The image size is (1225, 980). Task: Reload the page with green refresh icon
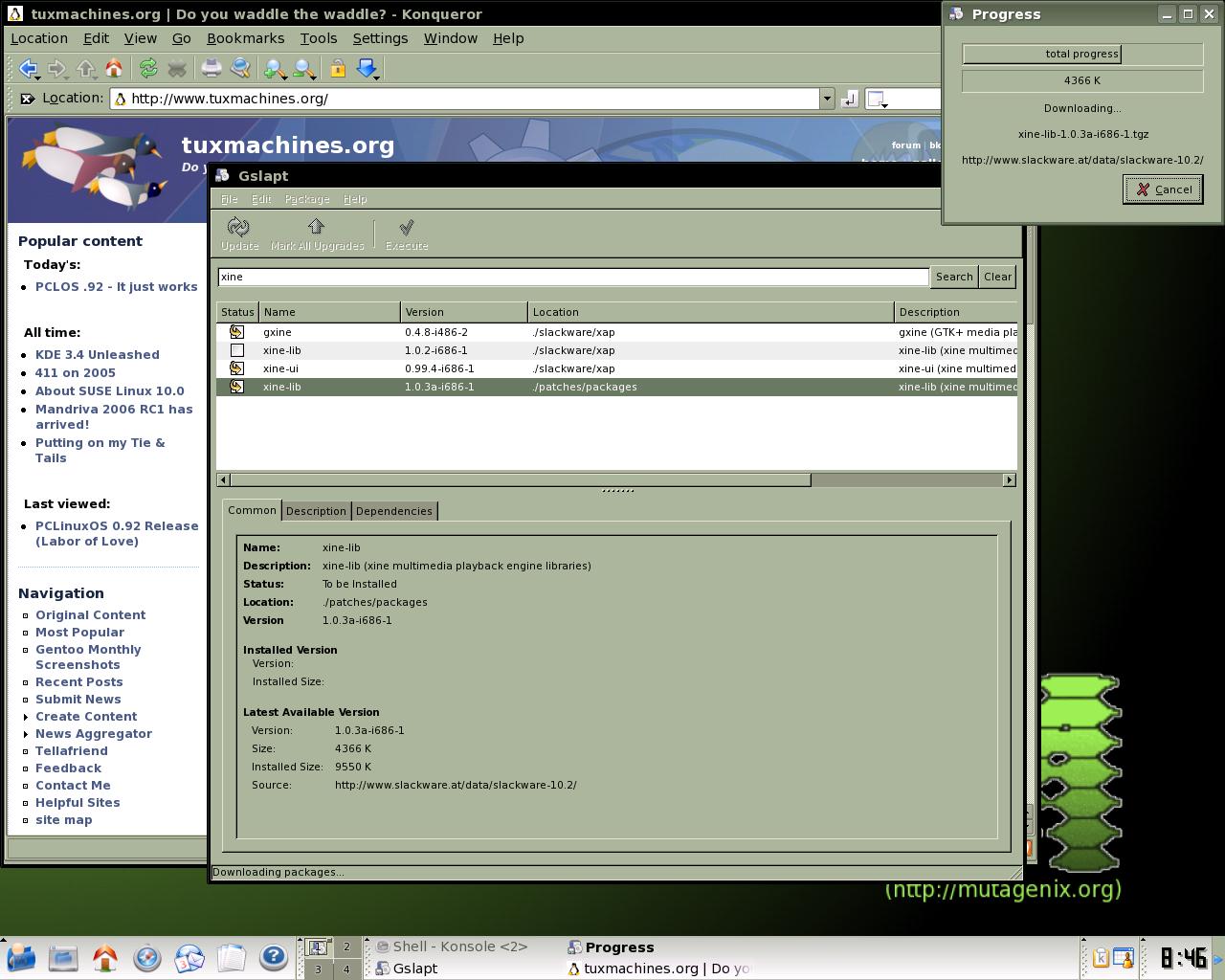click(x=148, y=68)
